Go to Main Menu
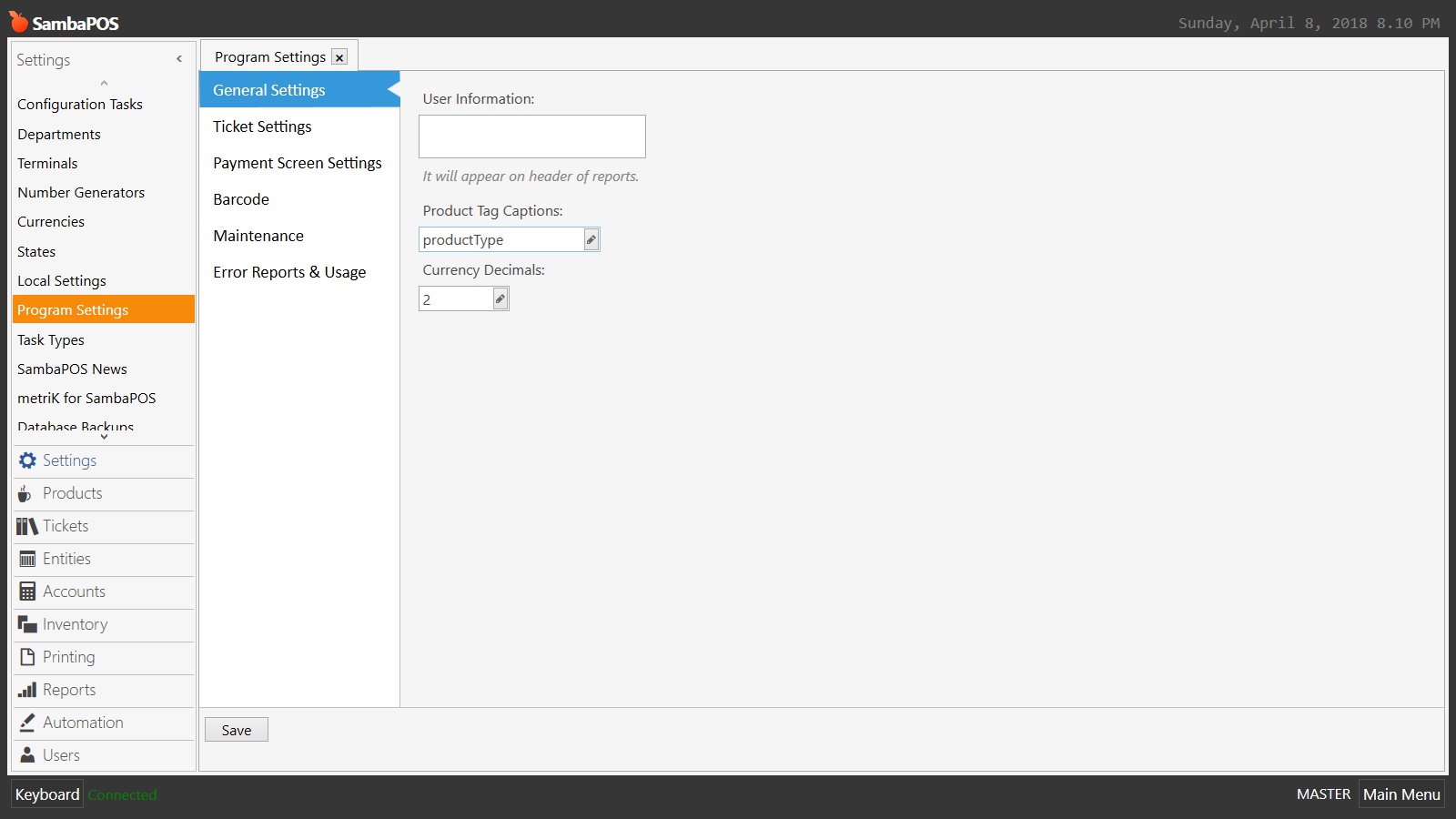This screenshot has height=819, width=1456. click(1401, 794)
